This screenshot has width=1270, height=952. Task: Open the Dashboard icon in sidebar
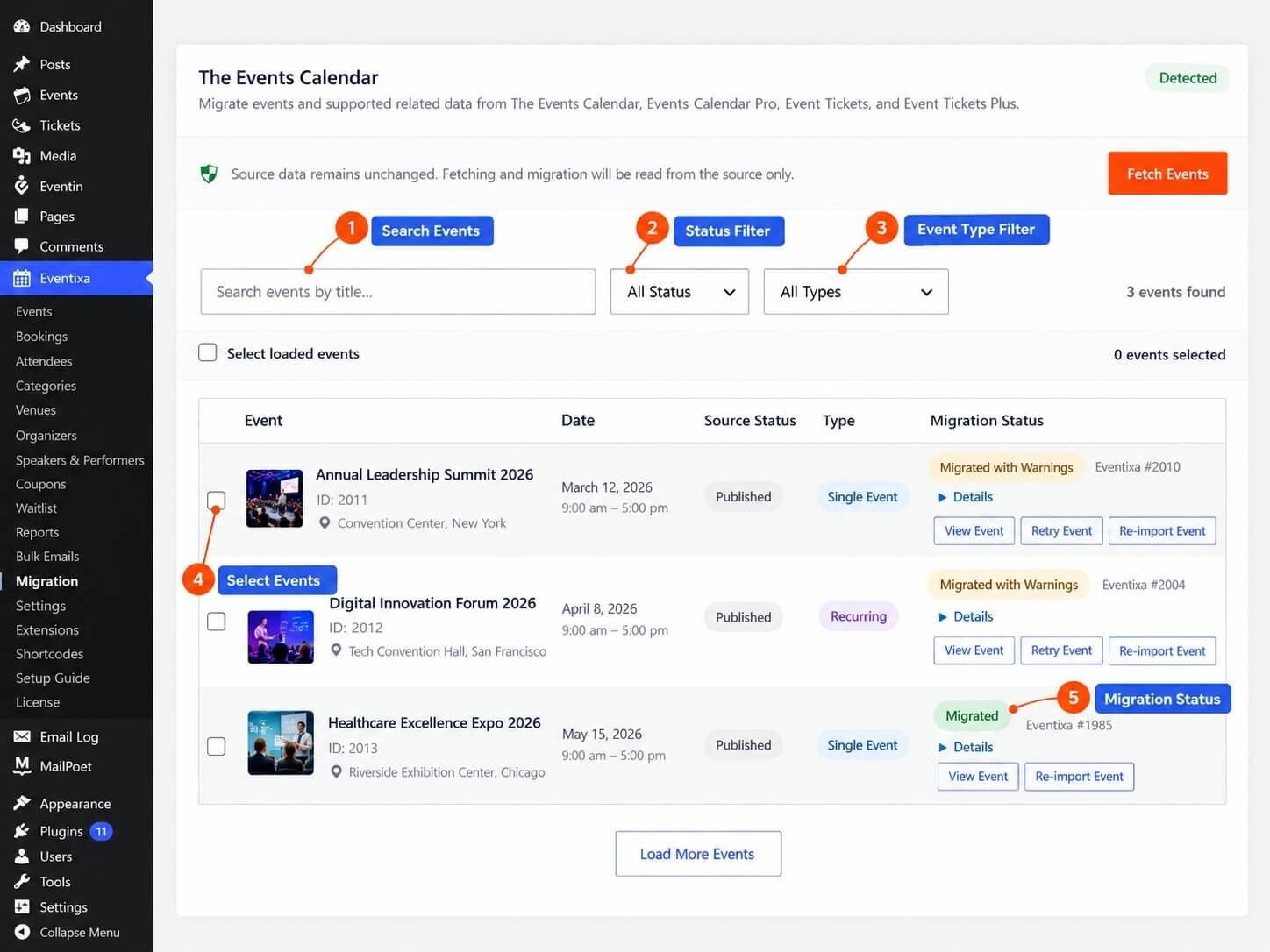(x=22, y=26)
